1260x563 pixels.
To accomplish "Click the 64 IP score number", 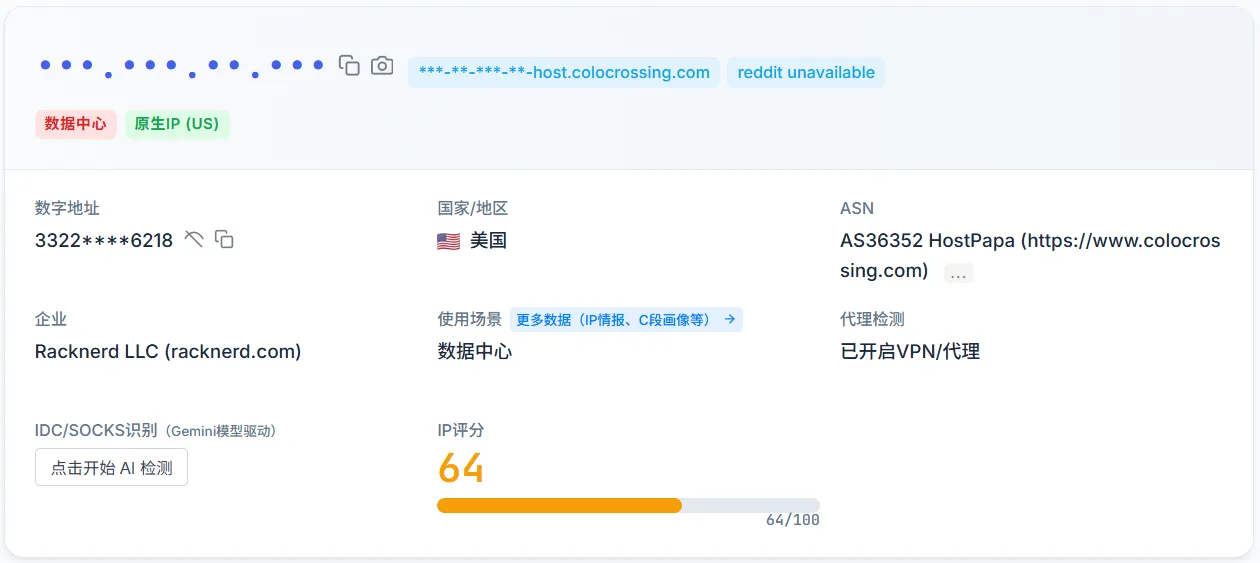I will pyautogui.click(x=461, y=468).
